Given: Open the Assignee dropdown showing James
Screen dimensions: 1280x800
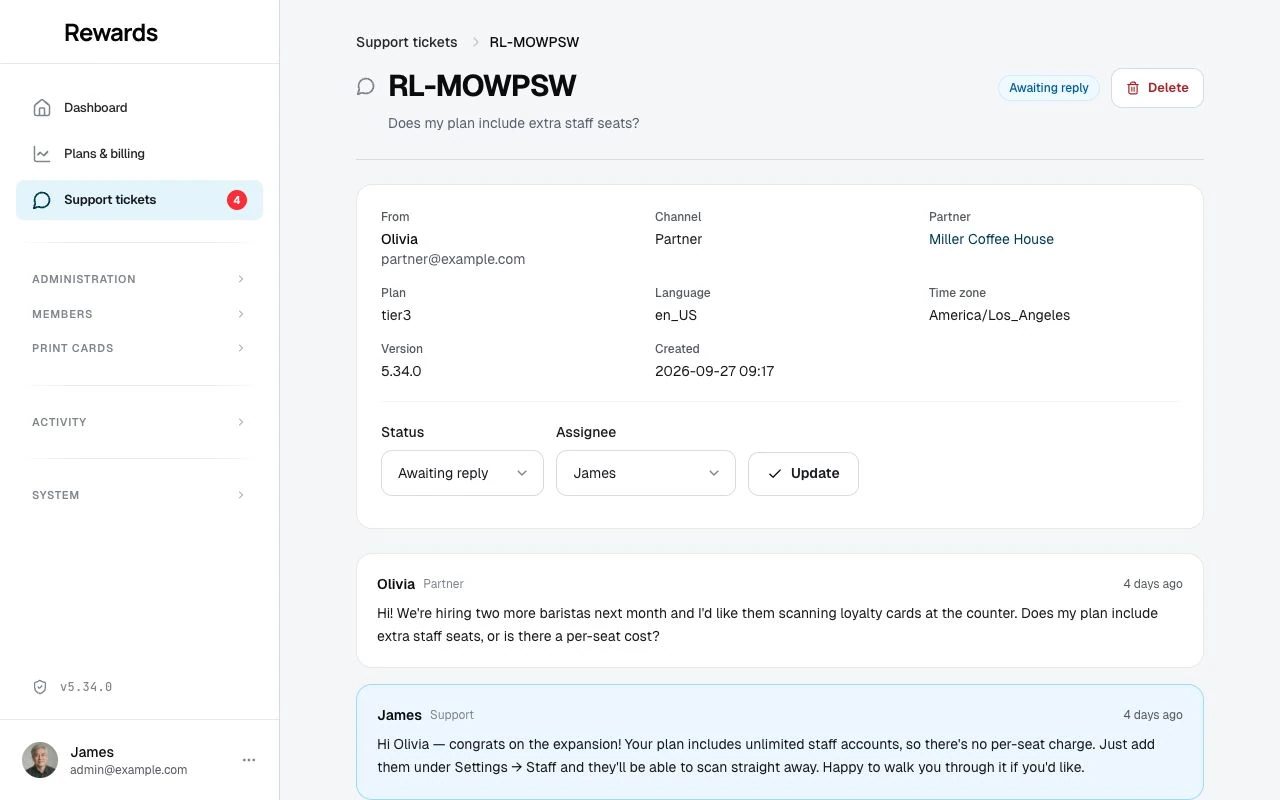Looking at the screenshot, I should (x=646, y=473).
